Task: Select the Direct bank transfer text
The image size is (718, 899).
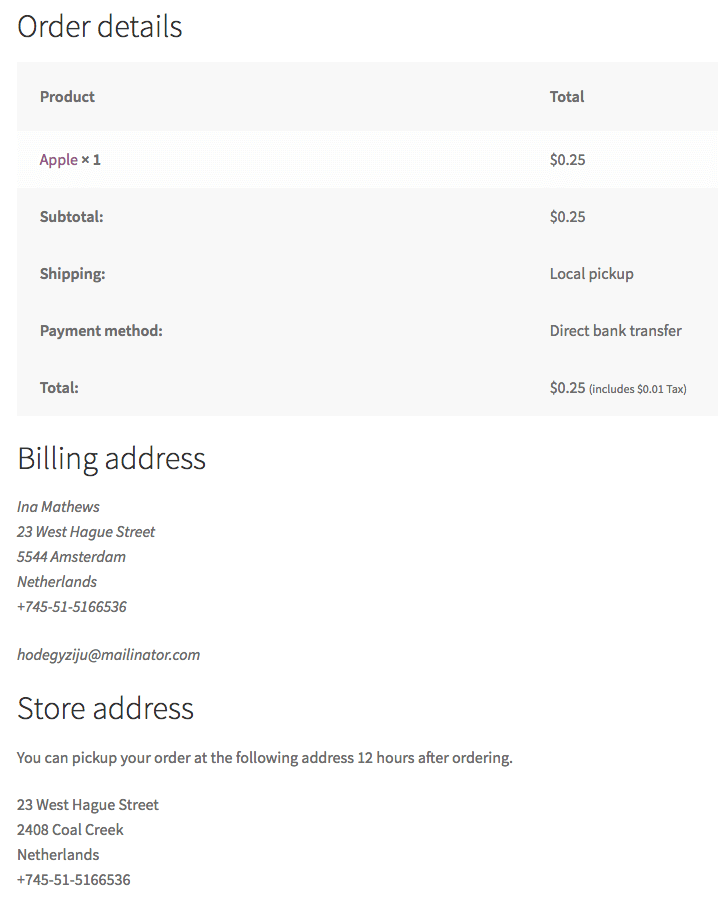Action: tap(615, 331)
